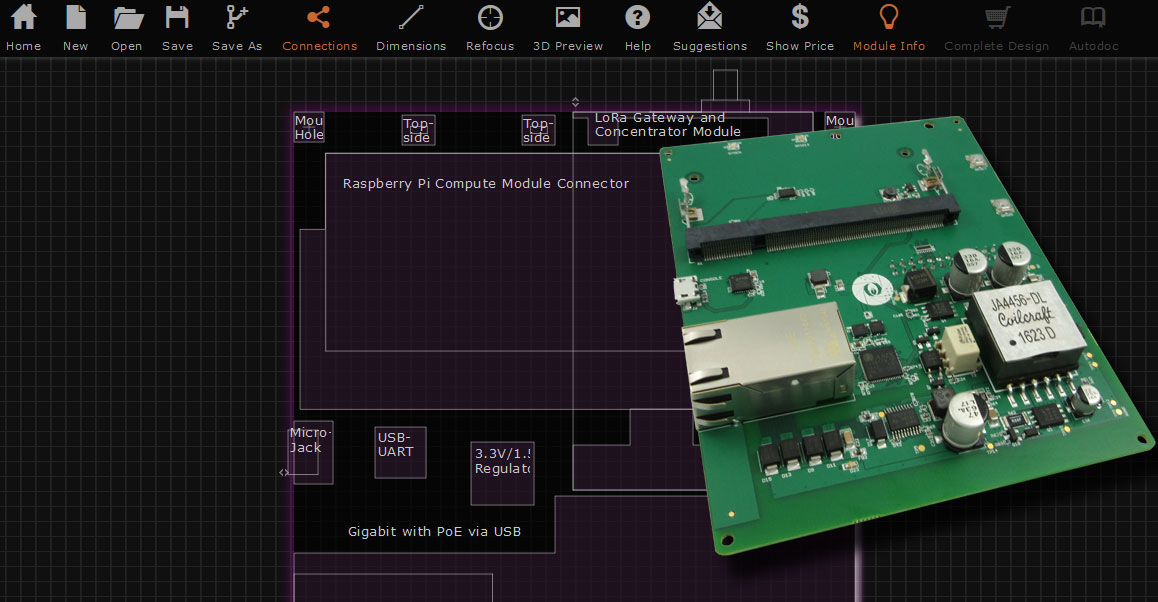Open an existing design file
This screenshot has width=1158, height=602.
[126, 26]
